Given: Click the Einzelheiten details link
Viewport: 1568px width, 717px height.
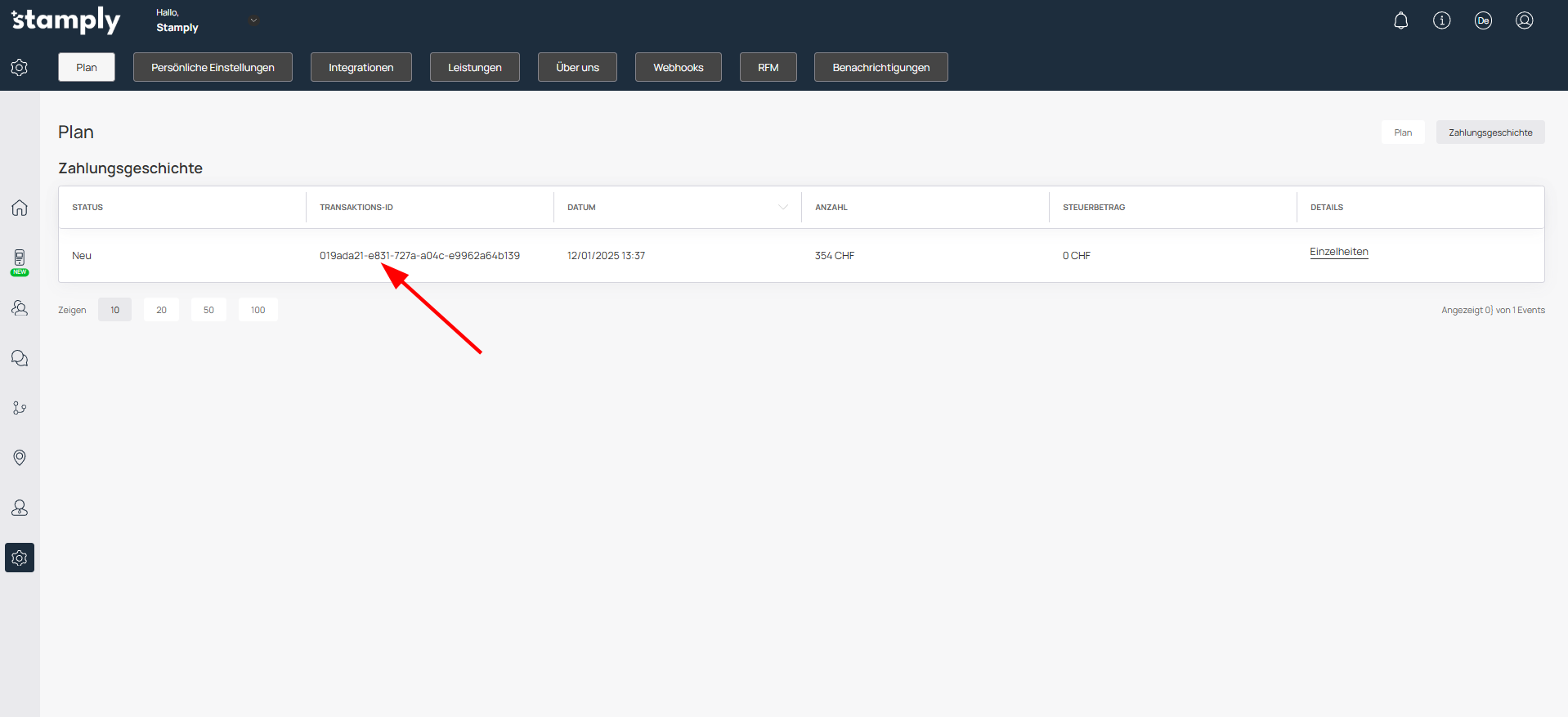Looking at the screenshot, I should pos(1338,252).
